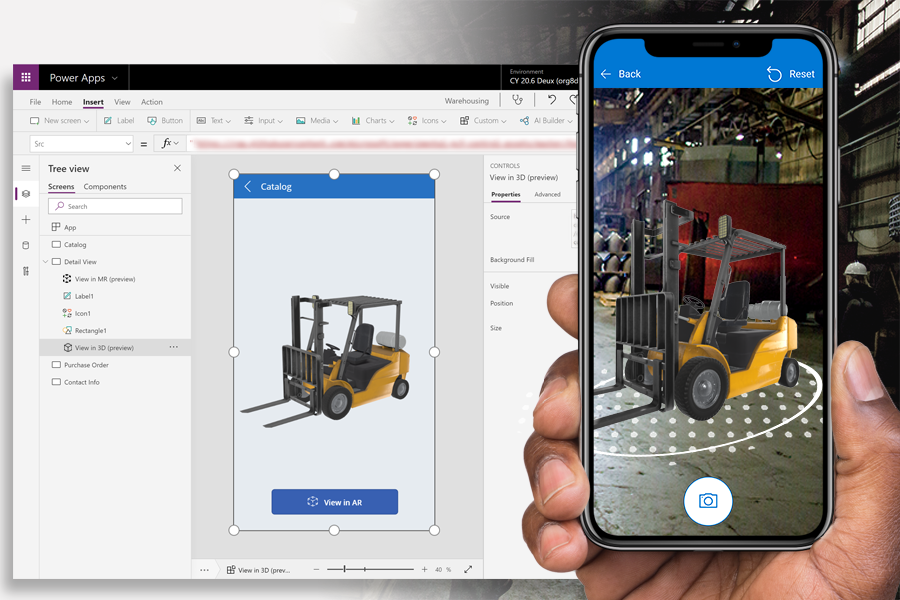Open the Advanced tab in the Controls panel
900x600 pixels.
pyautogui.click(x=547, y=194)
